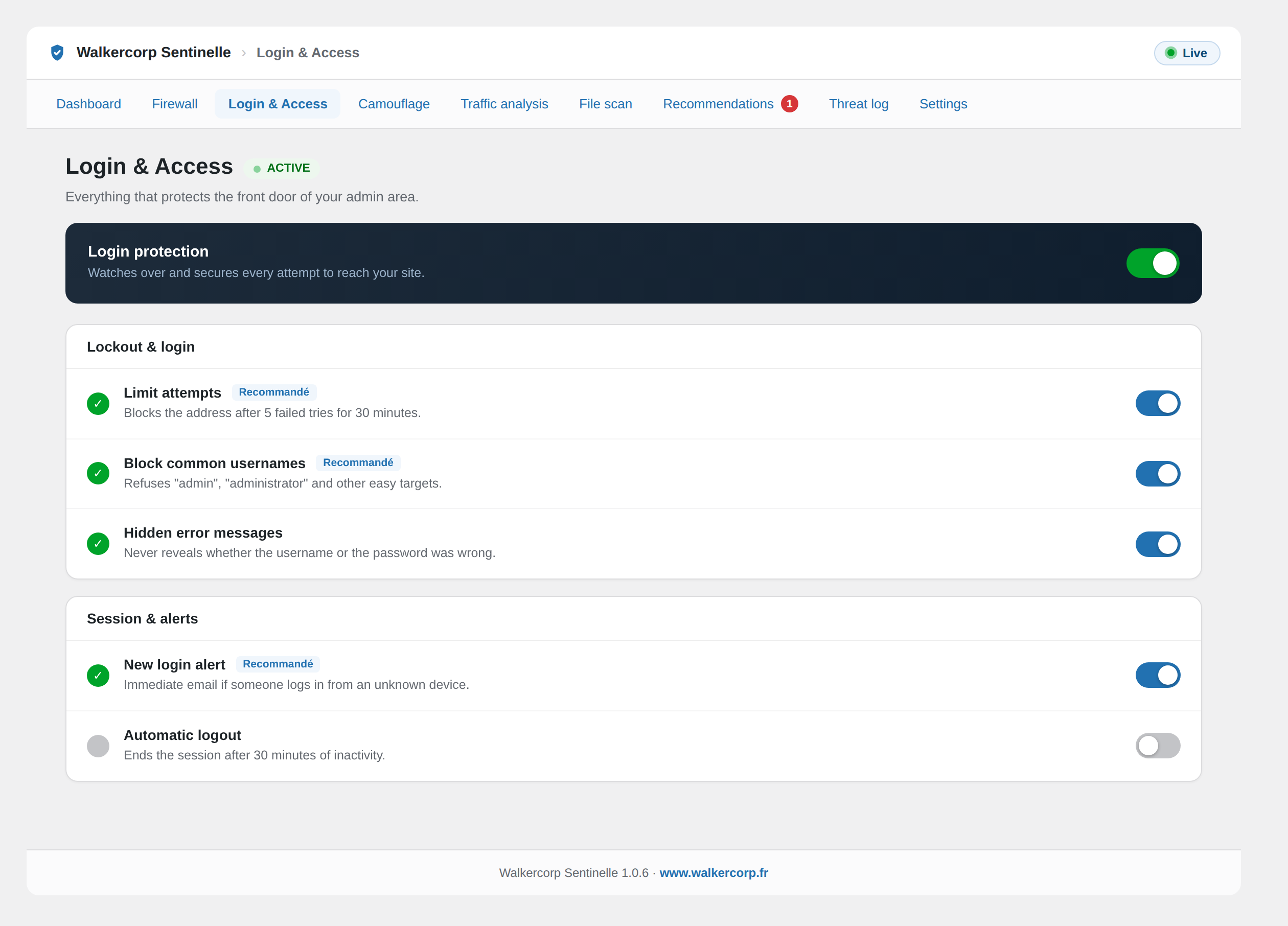
Task: Click 'Immediate email if someone logs in' description
Action: click(296, 685)
